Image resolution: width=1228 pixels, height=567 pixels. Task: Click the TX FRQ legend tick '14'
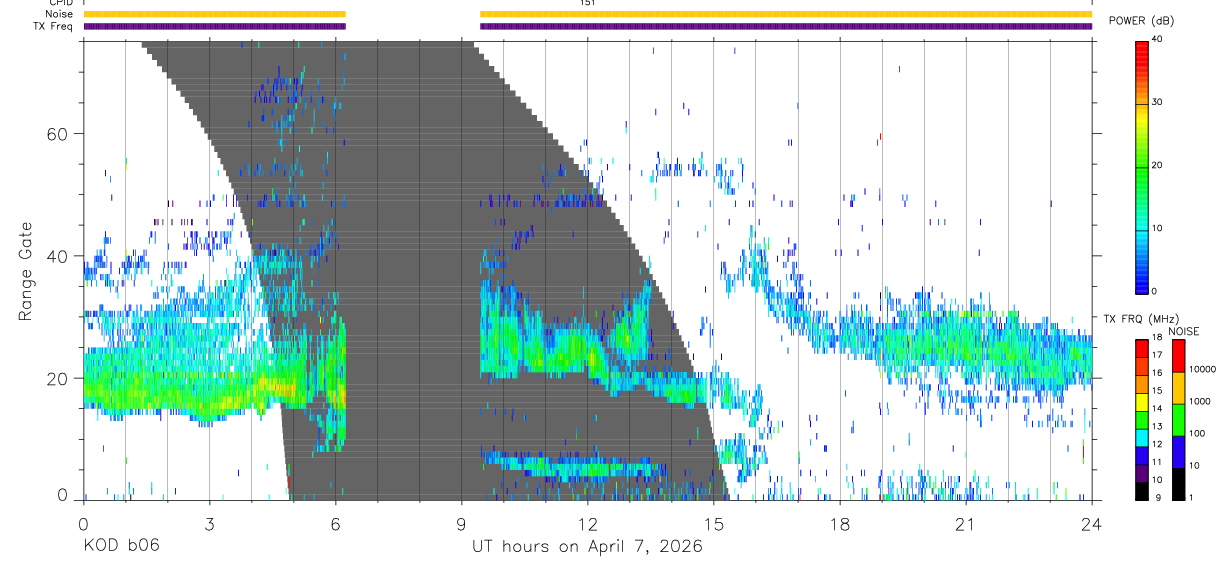coord(1157,408)
